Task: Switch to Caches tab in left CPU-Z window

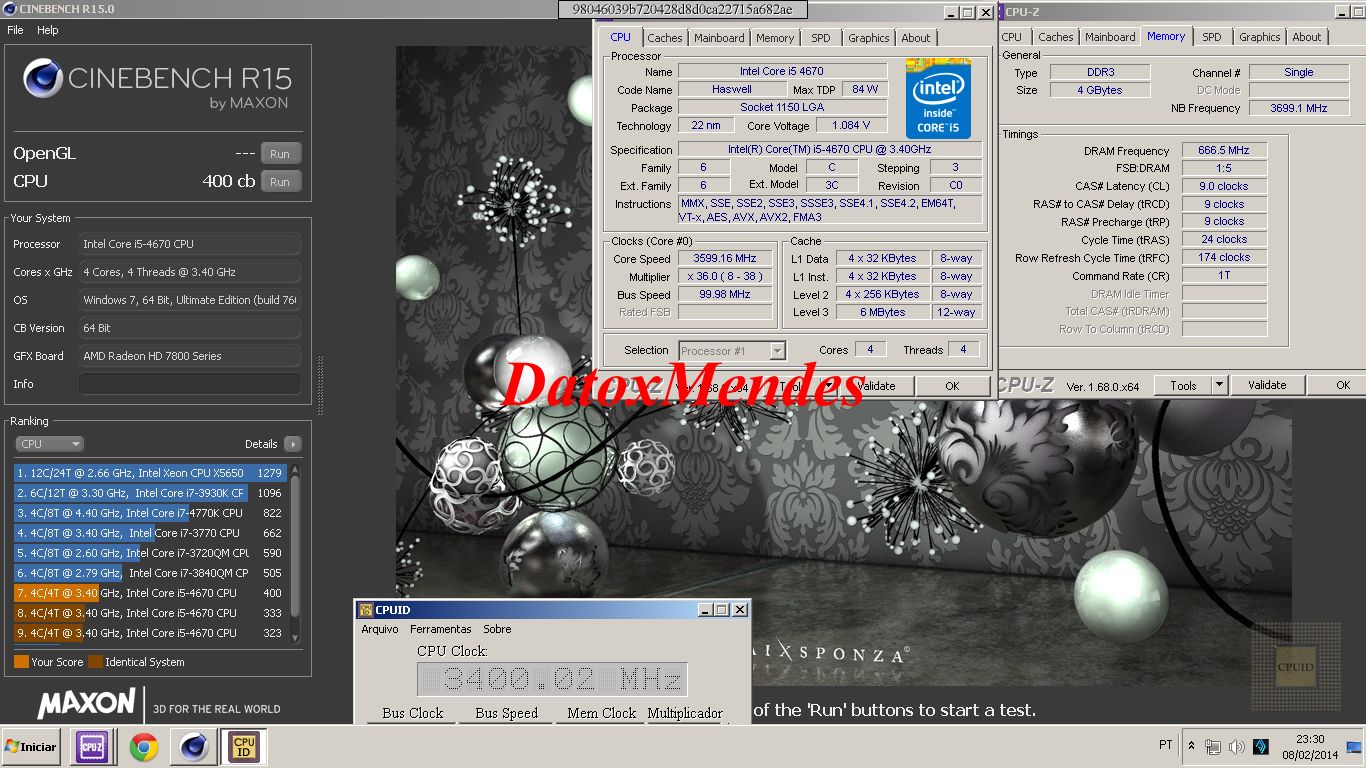Action: coord(664,38)
